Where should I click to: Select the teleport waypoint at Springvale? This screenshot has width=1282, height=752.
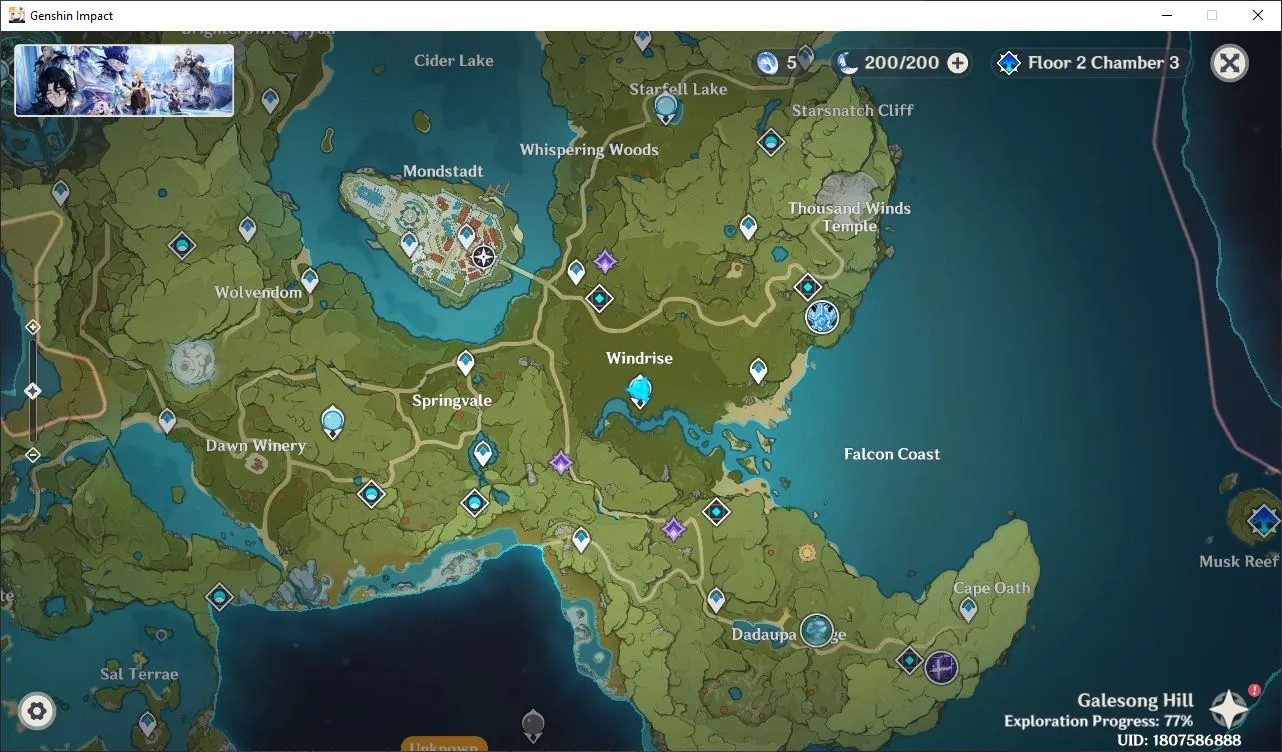(465, 363)
